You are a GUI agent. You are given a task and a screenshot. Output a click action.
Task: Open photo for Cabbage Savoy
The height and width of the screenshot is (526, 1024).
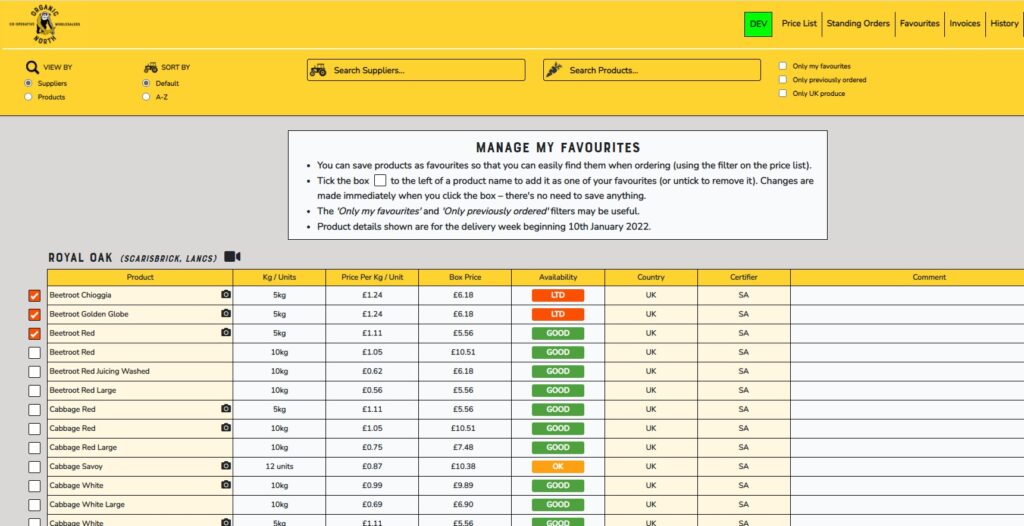coord(226,466)
